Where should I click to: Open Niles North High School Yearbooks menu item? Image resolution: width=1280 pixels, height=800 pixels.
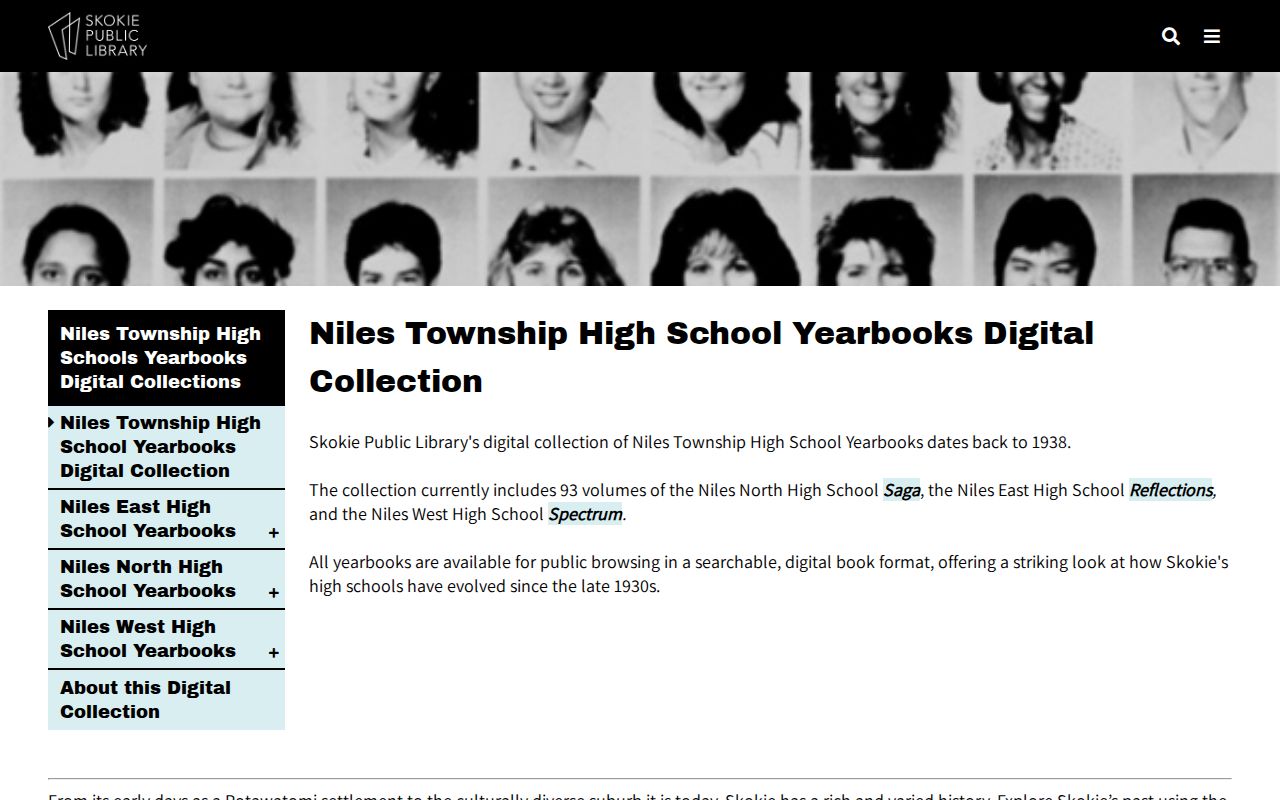pos(148,579)
